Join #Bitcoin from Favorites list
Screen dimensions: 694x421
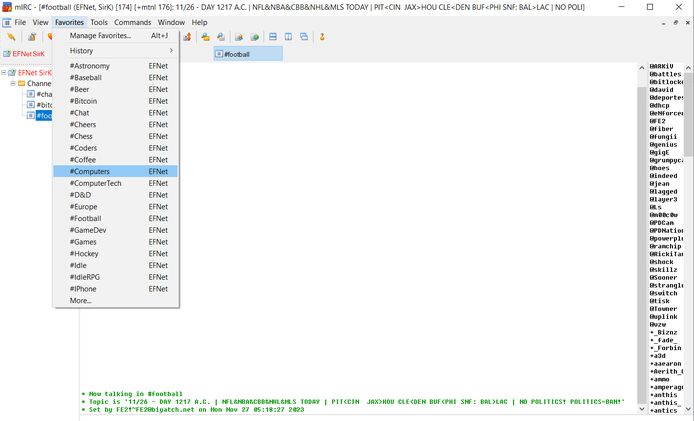click(116, 101)
